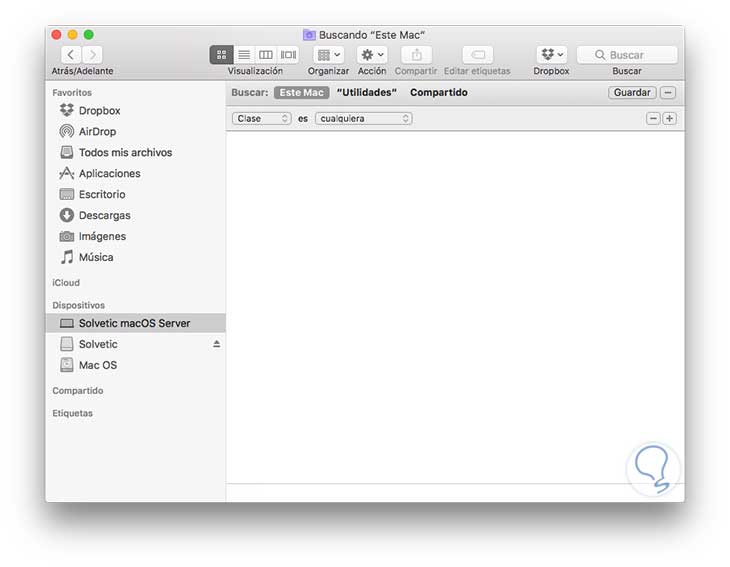Open Descargas in sidebar

pyautogui.click(x=135, y=216)
